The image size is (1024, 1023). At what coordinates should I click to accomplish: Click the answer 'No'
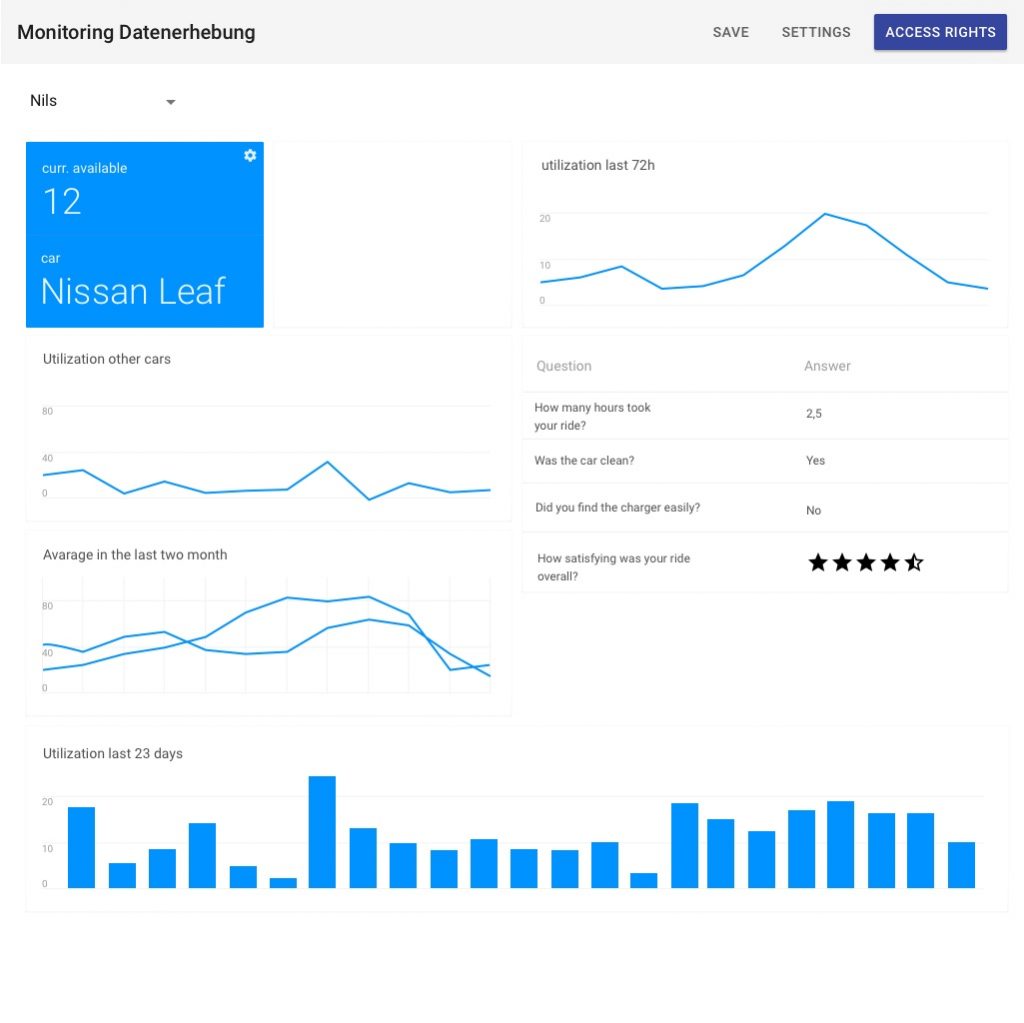[813, 510]
